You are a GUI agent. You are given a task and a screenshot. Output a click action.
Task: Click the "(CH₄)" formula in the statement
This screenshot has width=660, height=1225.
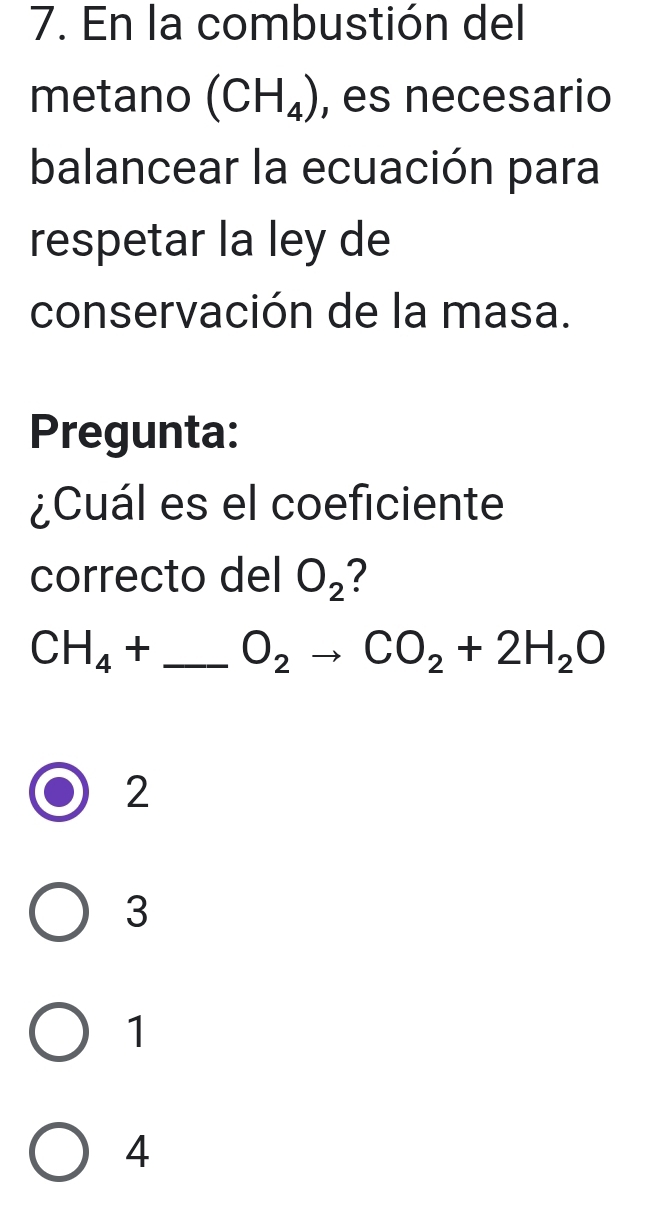[269, 100]
